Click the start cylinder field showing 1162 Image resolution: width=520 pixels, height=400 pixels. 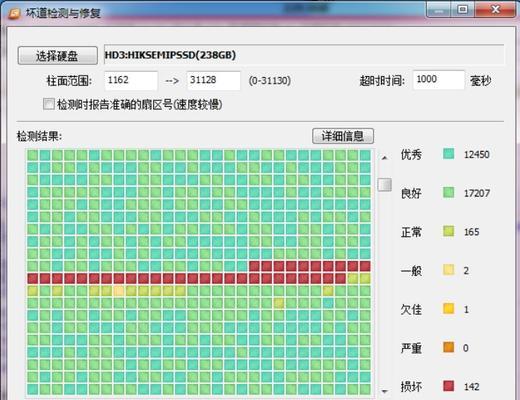coord(131,80)
